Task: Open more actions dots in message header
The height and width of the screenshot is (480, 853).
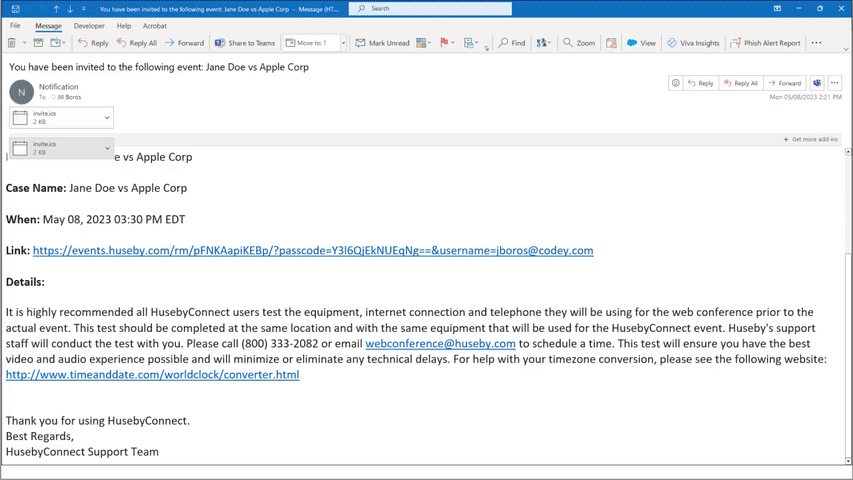Action: coord(835,83)
